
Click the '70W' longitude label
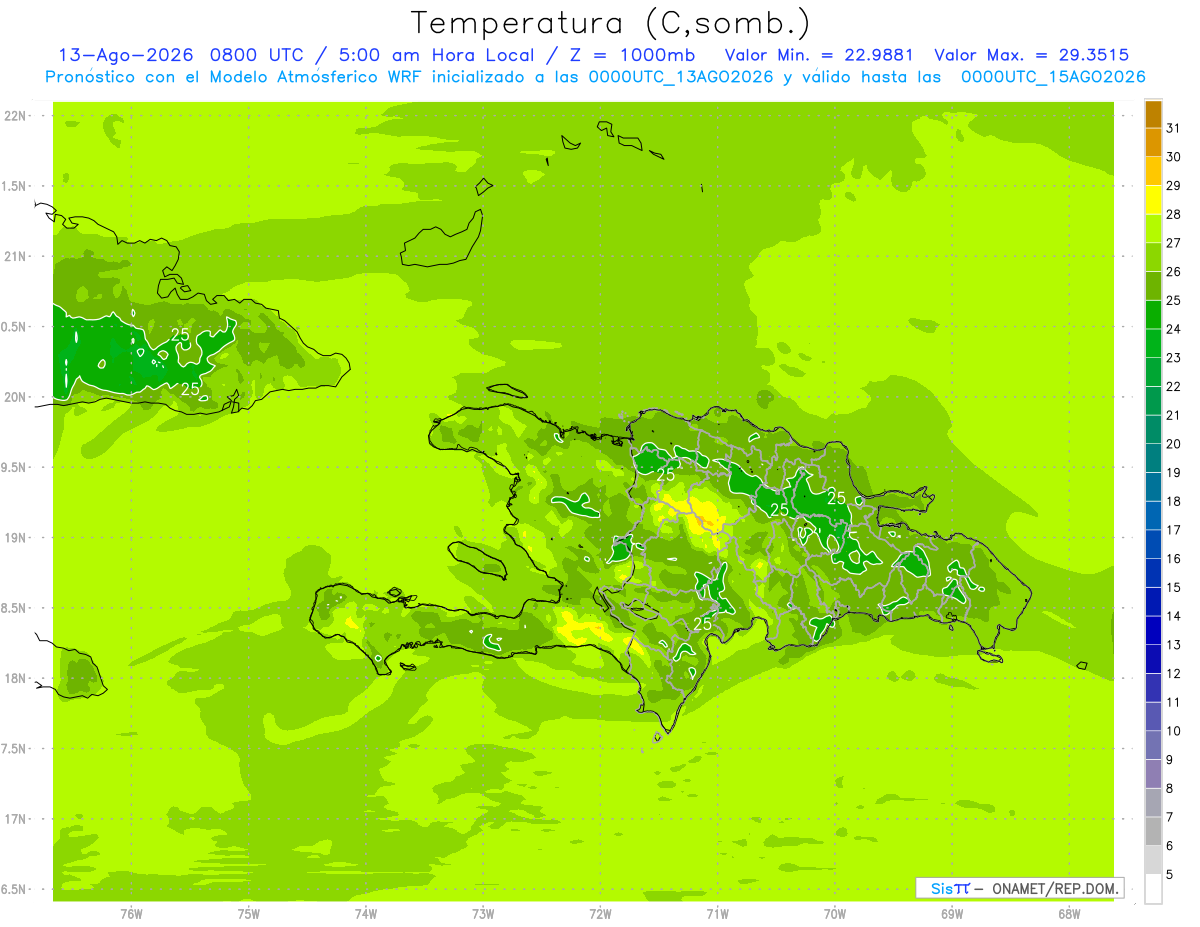(x=835, y=914)
